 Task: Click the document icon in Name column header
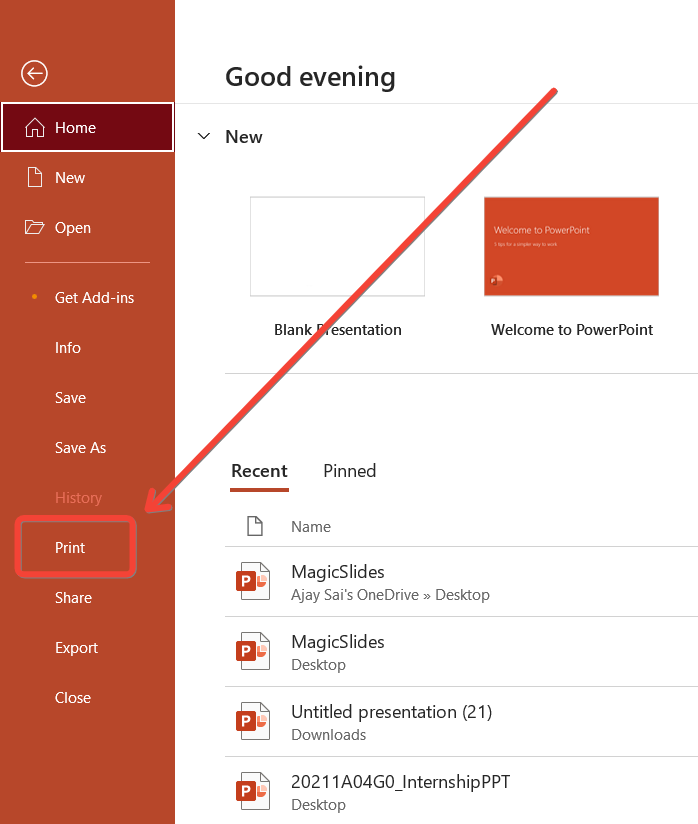(x=255, y=526)
